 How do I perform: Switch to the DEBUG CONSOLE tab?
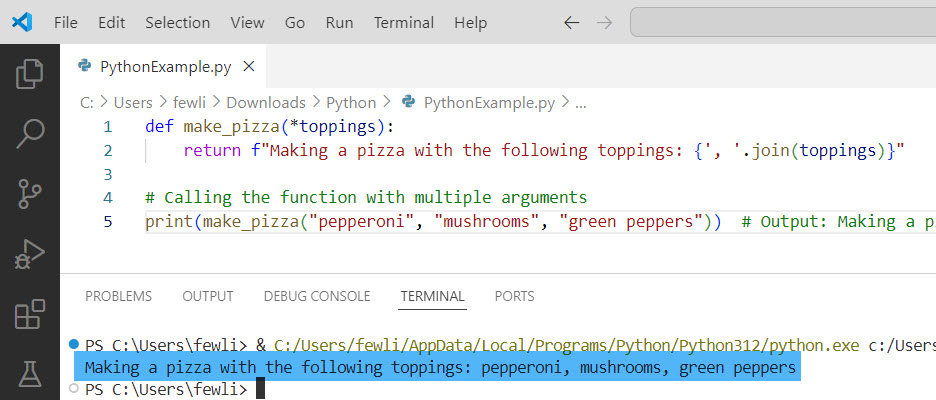click(317, 296)
